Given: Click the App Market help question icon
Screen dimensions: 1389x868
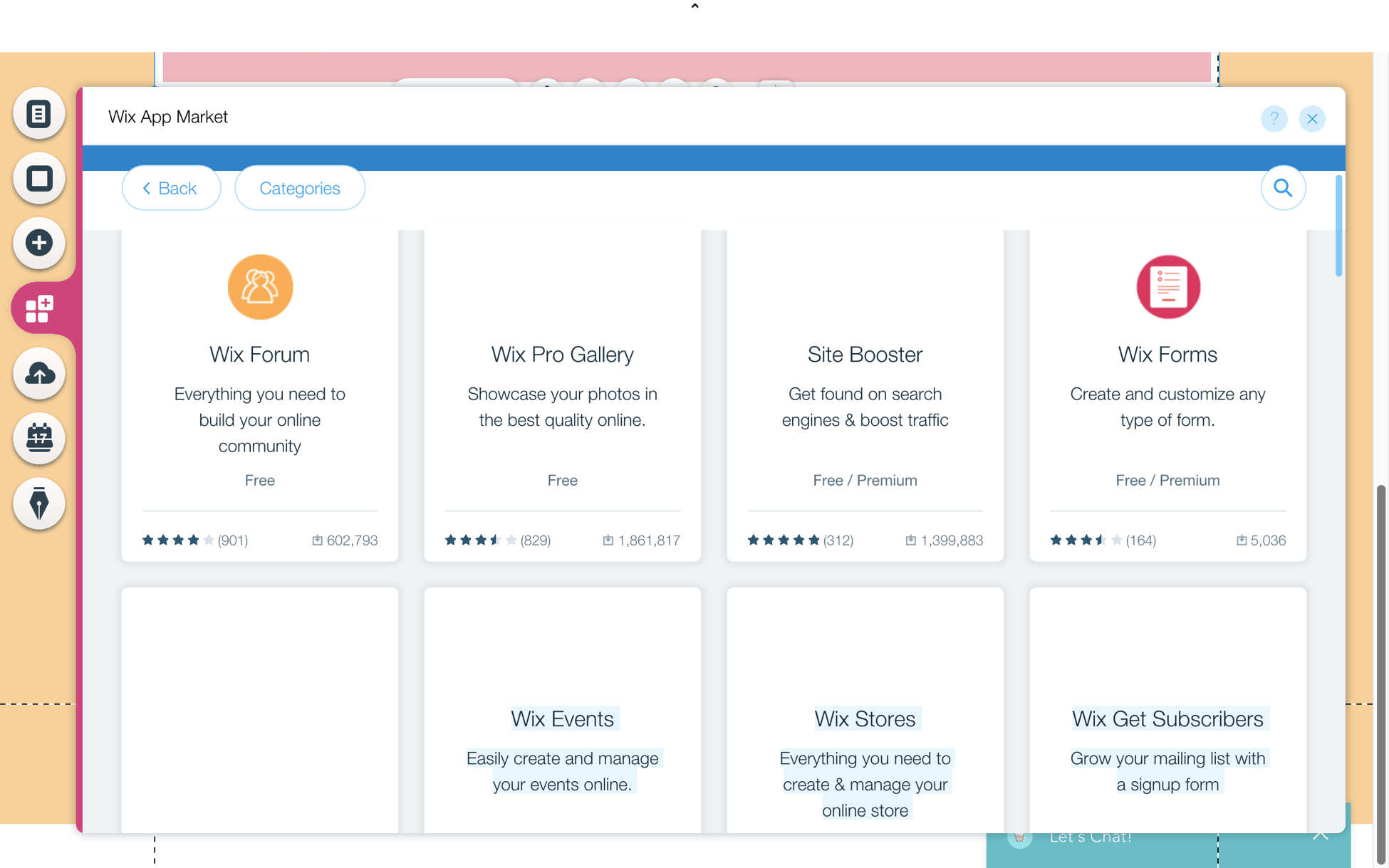Looking at the screenshot, I should tap(1274, 118).
